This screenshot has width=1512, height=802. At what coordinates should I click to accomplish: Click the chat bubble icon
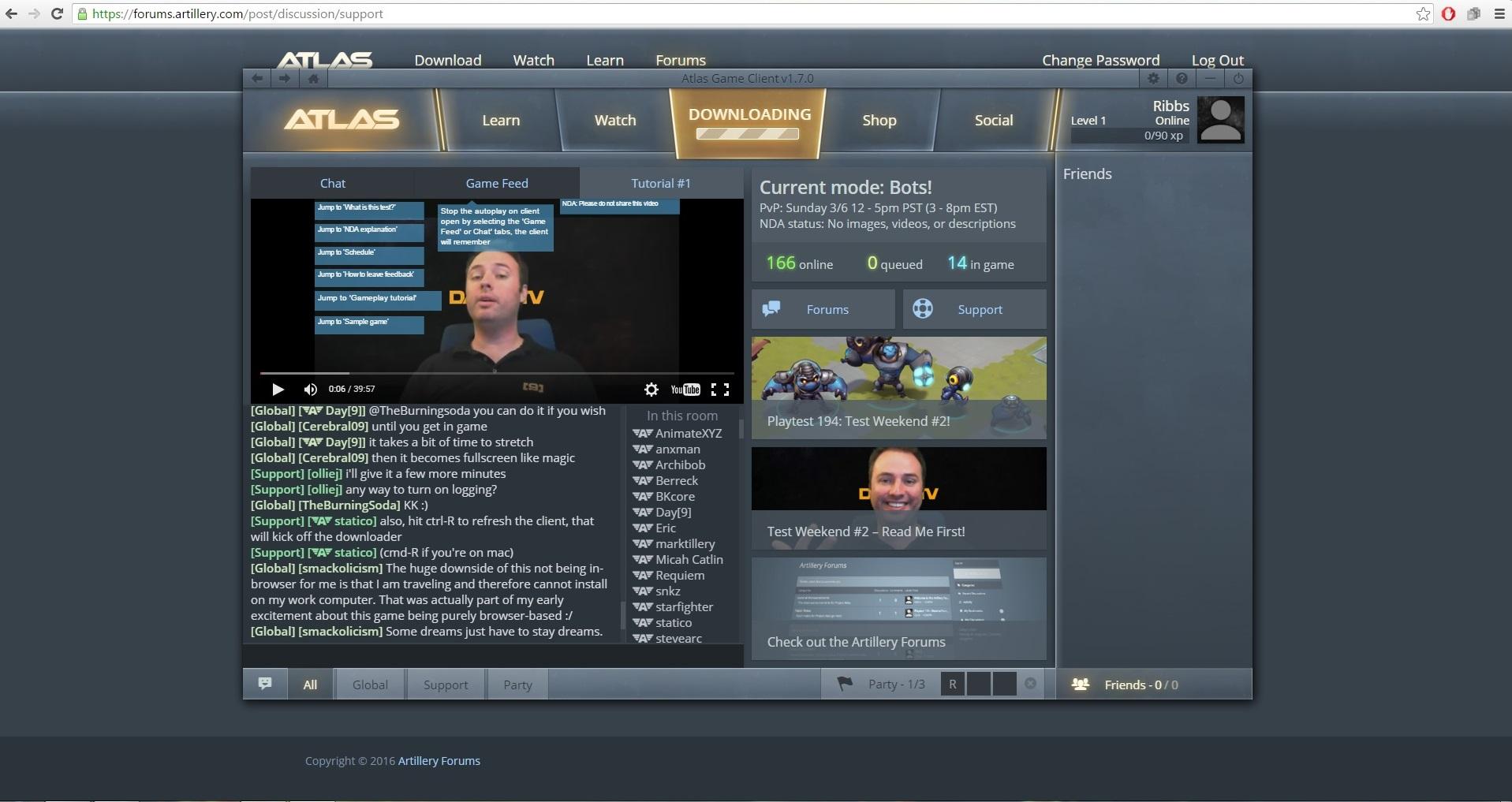pos(265,684)
